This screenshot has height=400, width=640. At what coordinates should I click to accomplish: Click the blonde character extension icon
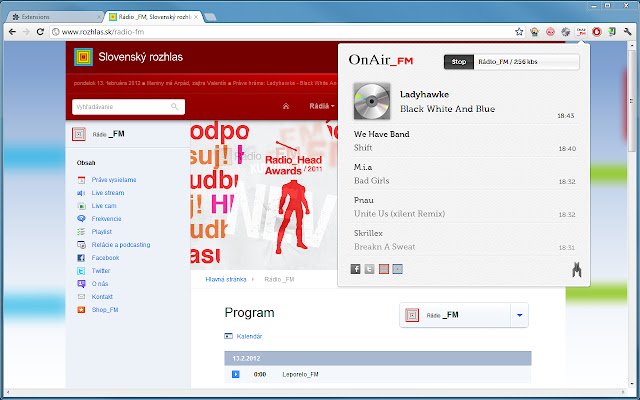click(x=535, y=32)
